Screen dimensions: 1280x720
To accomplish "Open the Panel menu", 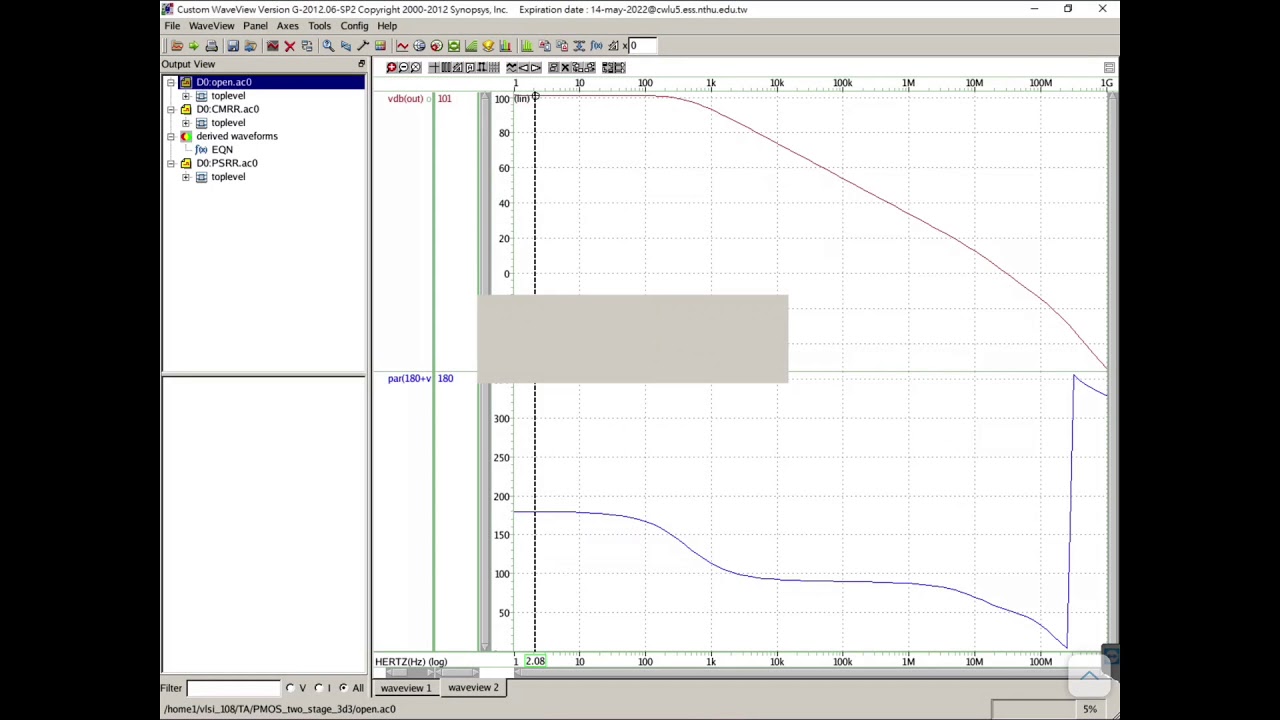I will point(255,26).
